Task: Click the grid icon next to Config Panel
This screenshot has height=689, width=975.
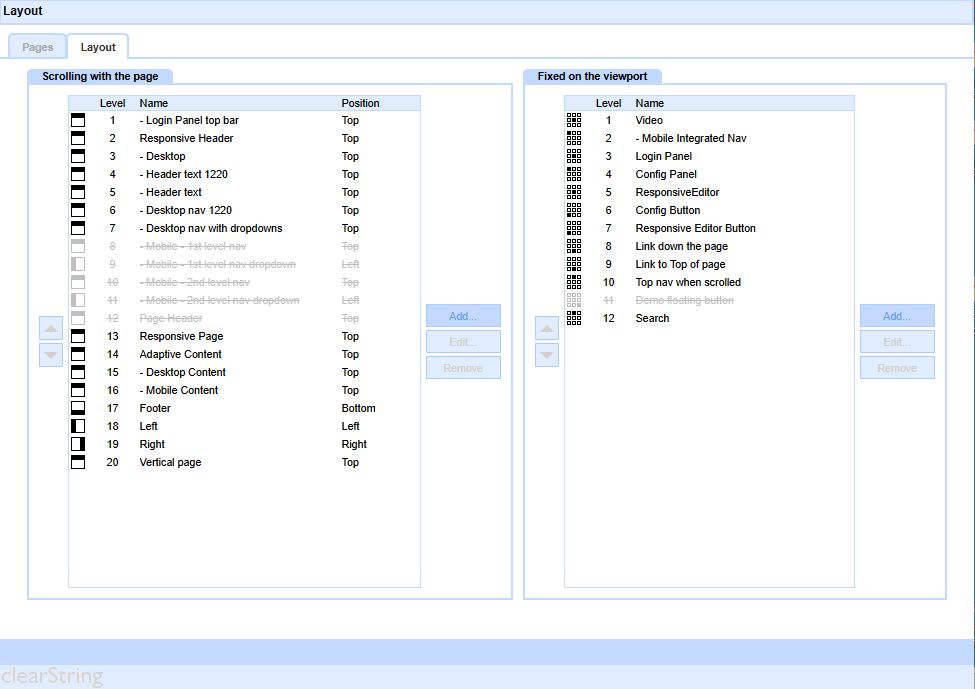Action: 574,174
